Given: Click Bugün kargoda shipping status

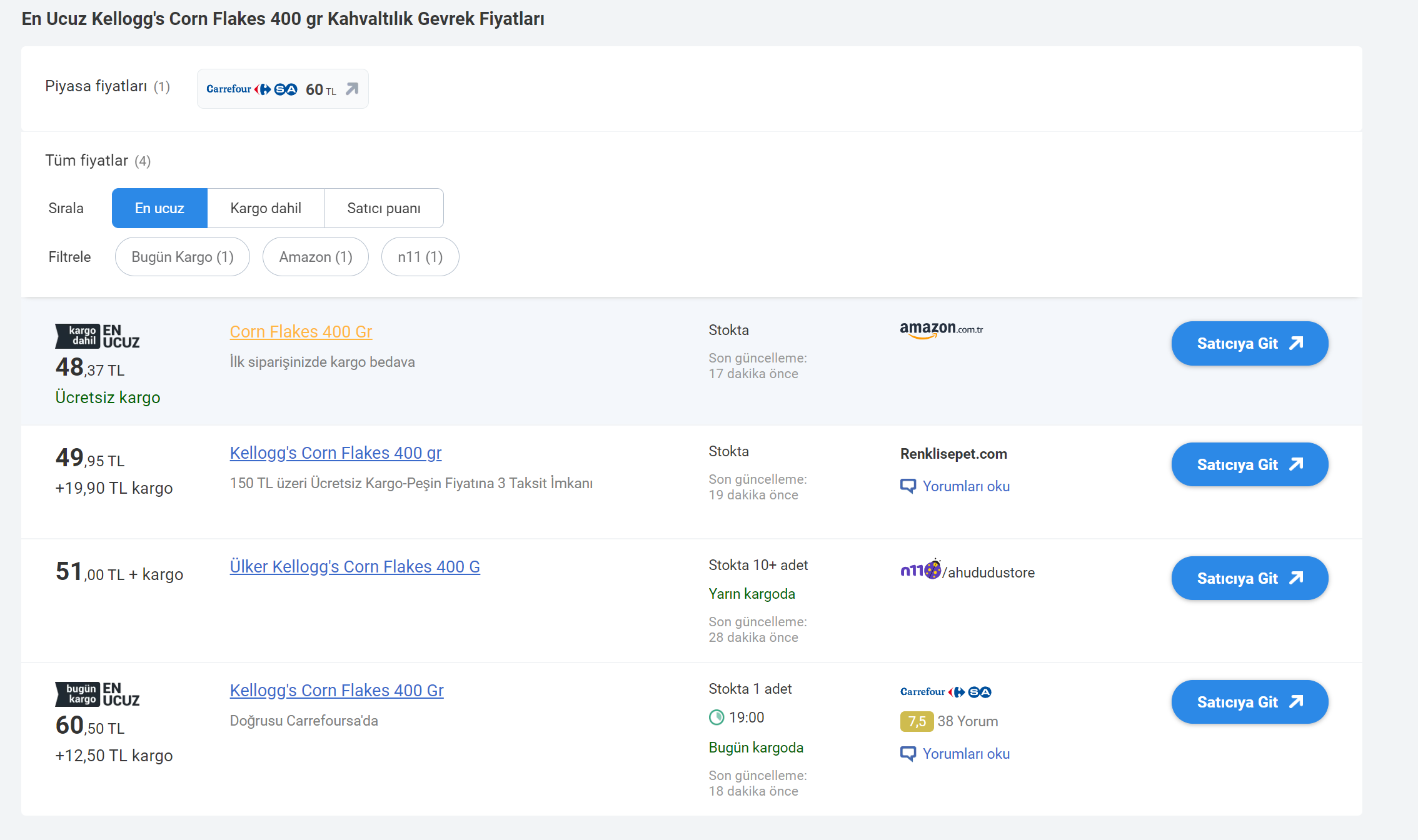Looking at the screenshot, I should coord(756,747).
